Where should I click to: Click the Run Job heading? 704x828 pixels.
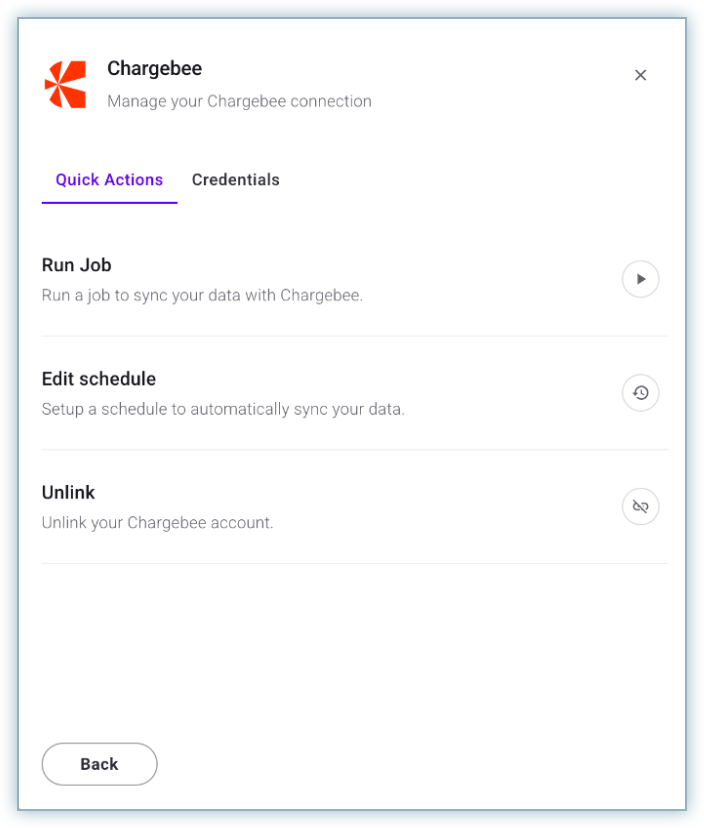pos(76,265)
